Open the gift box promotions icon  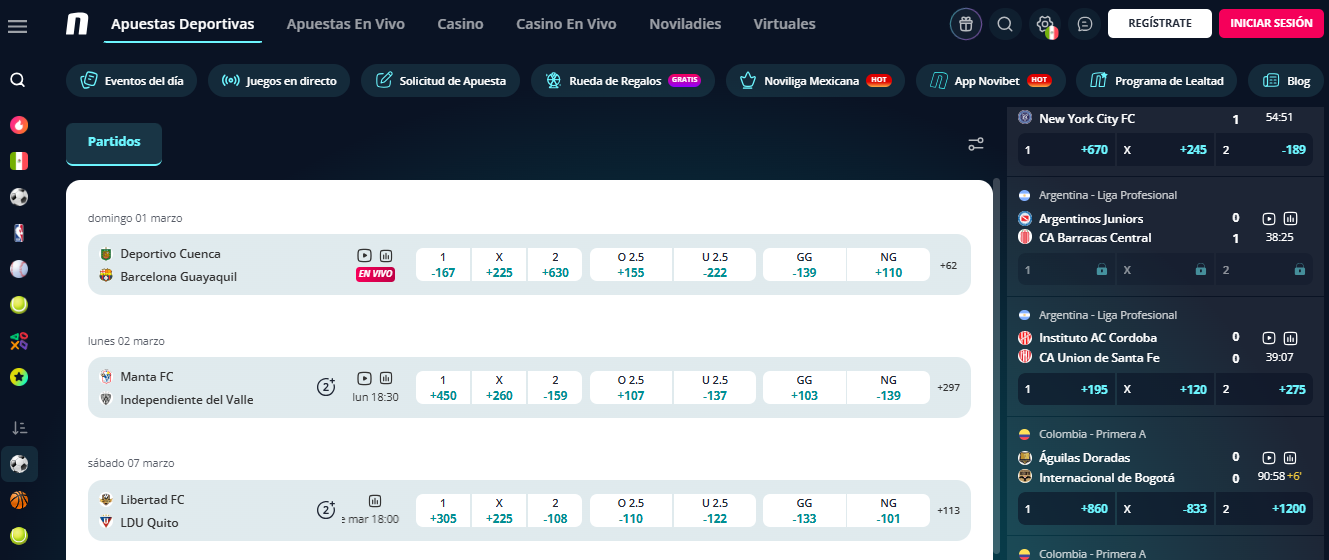point(966,24)
